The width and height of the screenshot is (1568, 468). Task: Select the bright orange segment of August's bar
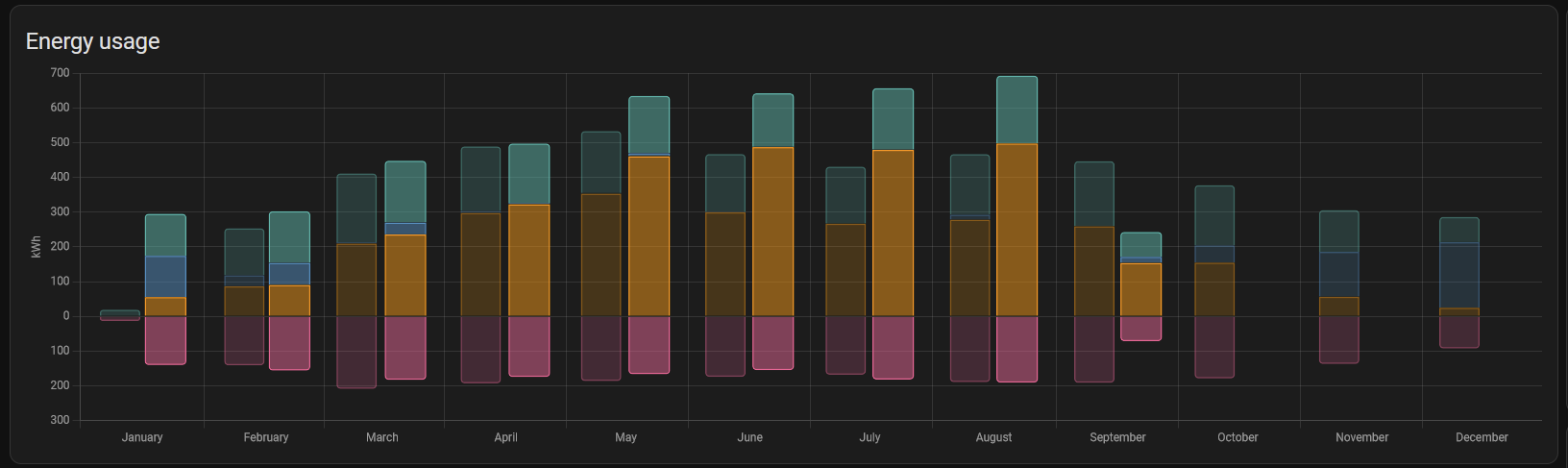1017,230
